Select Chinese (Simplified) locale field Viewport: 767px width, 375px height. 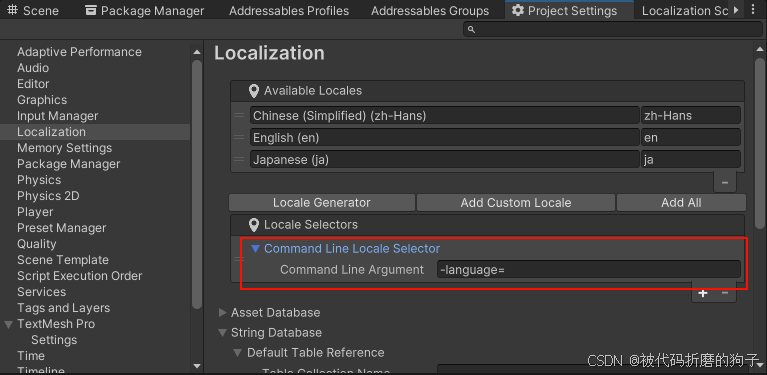point(444,116)
